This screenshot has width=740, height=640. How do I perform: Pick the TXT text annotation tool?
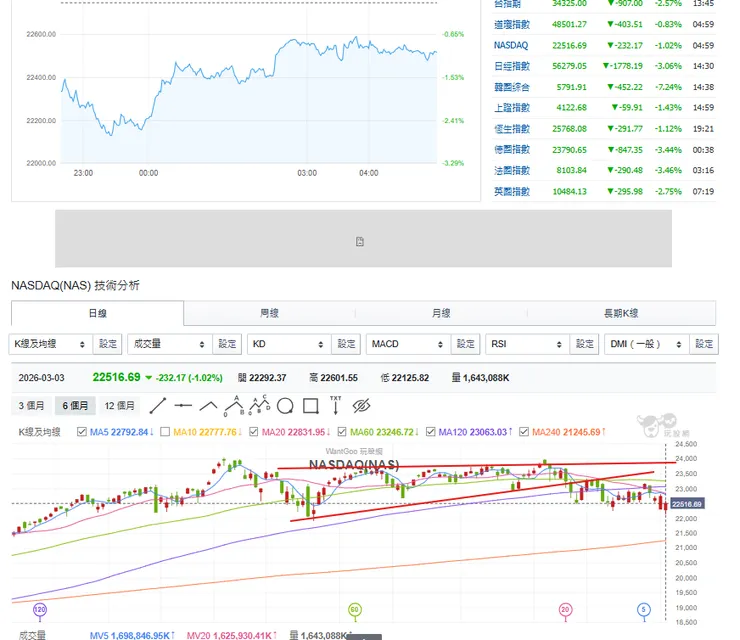click(335, 405)
